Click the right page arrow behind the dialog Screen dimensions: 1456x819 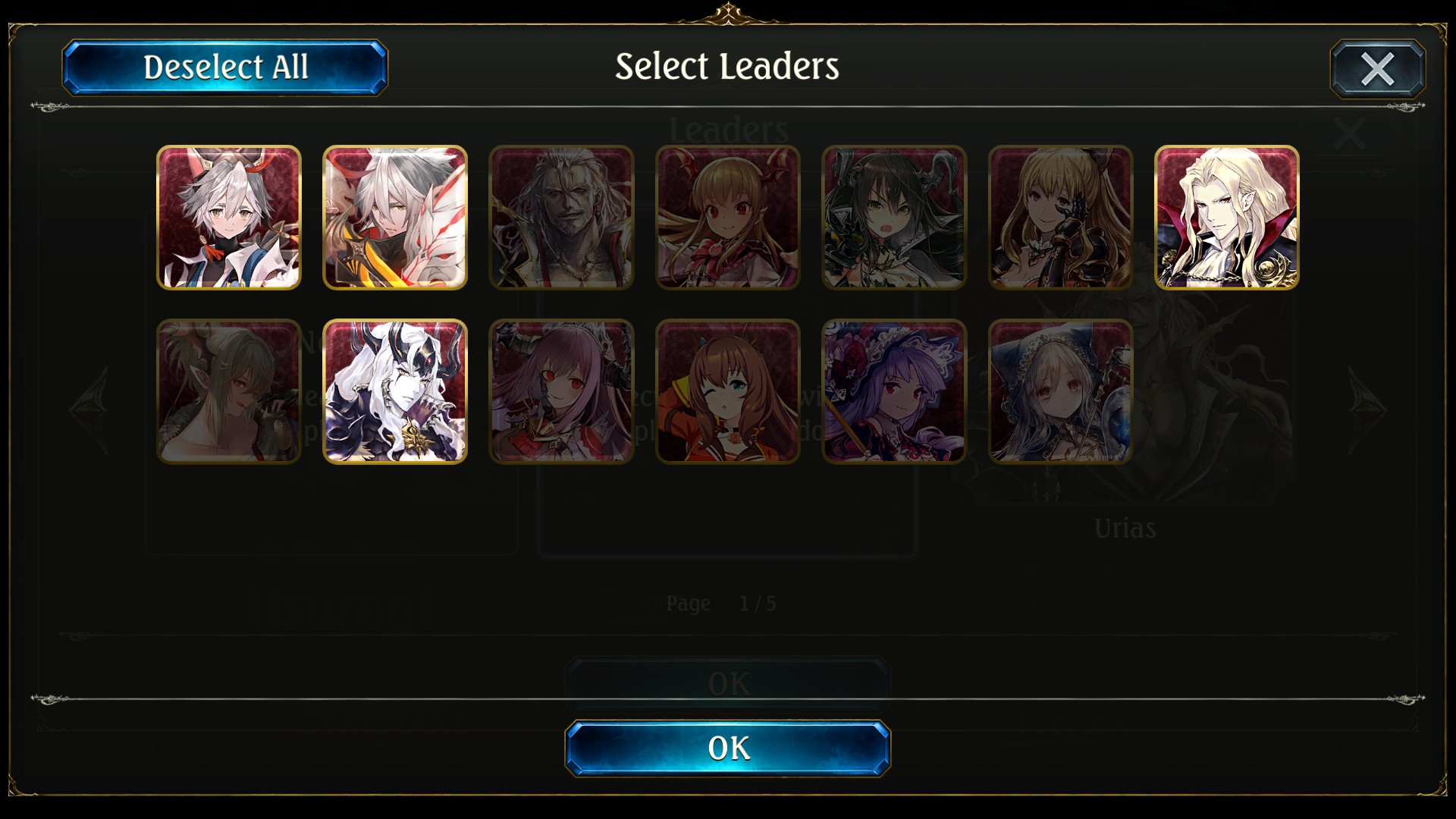click(x=1369, y=410)
